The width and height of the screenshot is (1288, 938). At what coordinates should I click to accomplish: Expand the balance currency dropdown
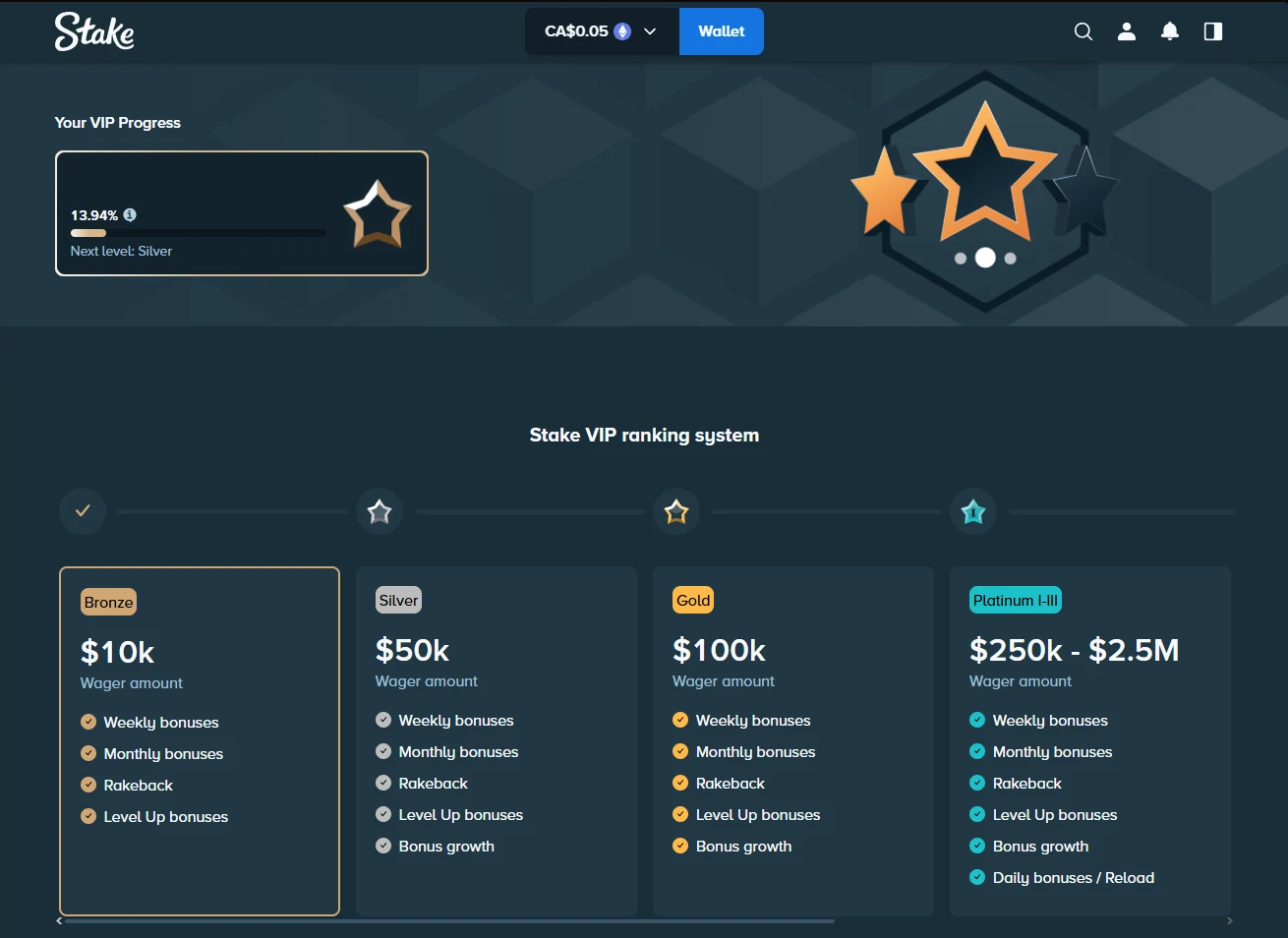[650, 31]
